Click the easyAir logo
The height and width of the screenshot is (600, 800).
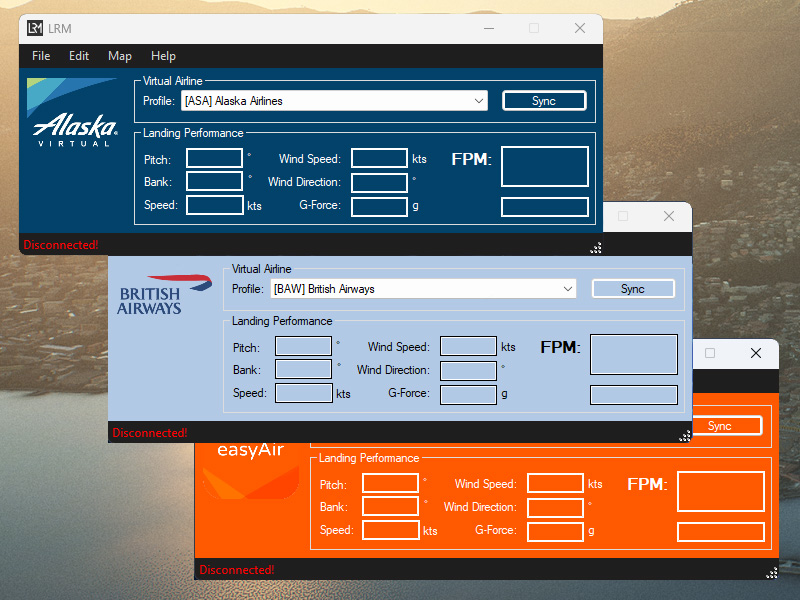(251, 470)
